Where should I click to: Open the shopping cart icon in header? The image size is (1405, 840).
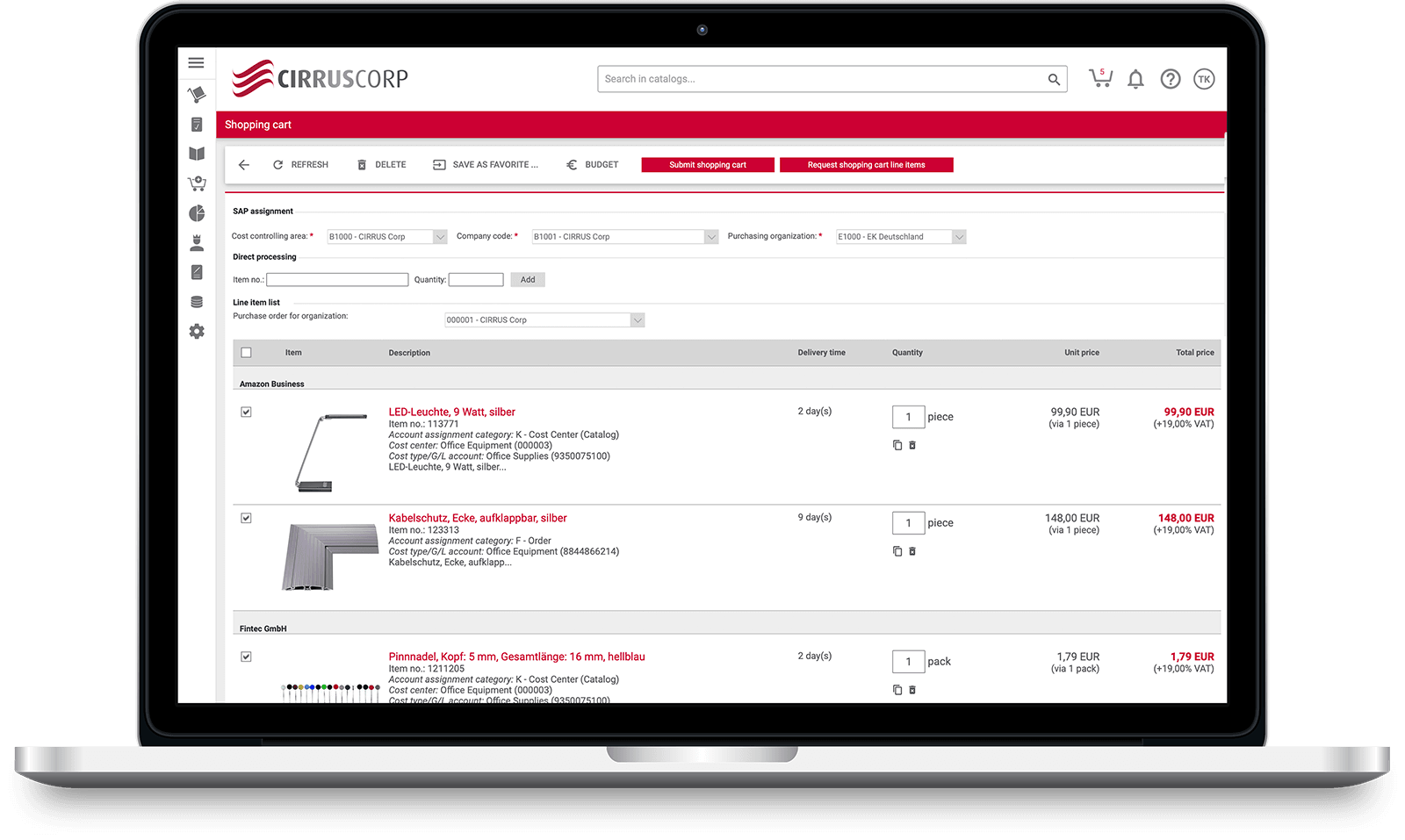click(x=1099, y=79)
